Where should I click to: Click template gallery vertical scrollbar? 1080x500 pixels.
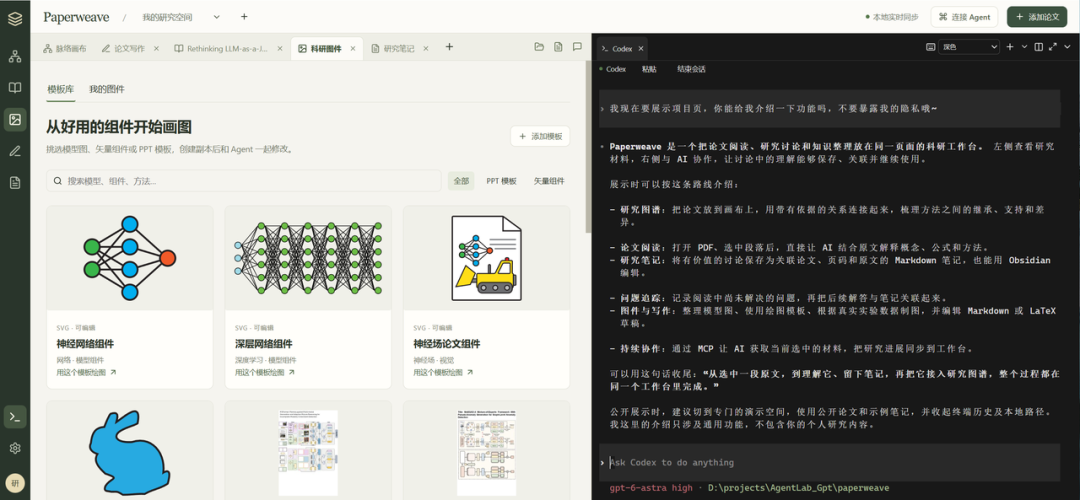(588, 148)
